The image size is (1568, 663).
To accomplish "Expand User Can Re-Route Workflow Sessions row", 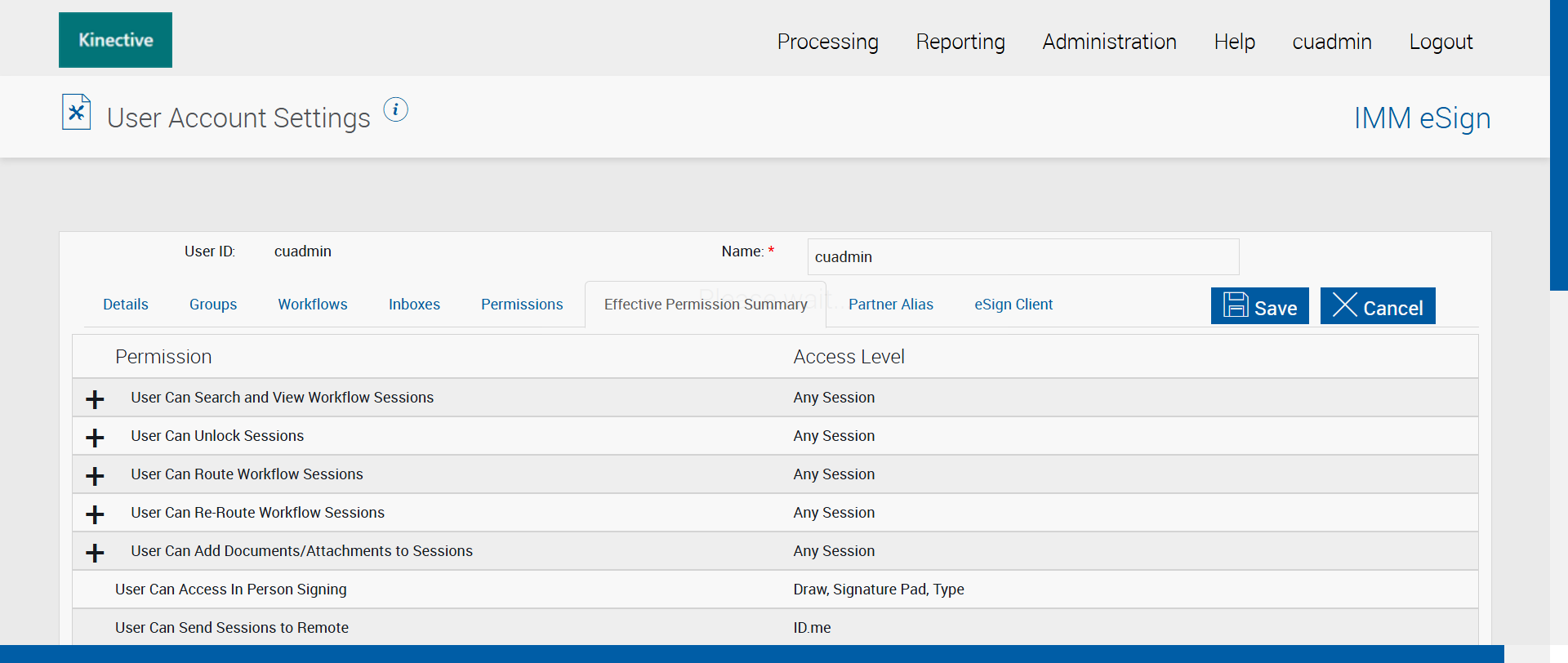I will [x=95, y=514].
